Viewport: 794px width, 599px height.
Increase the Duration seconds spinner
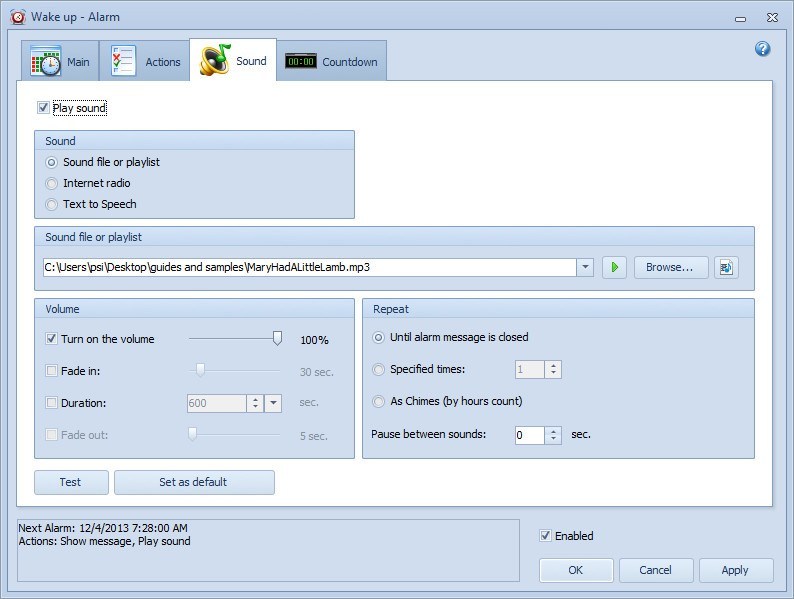[255, 399]
